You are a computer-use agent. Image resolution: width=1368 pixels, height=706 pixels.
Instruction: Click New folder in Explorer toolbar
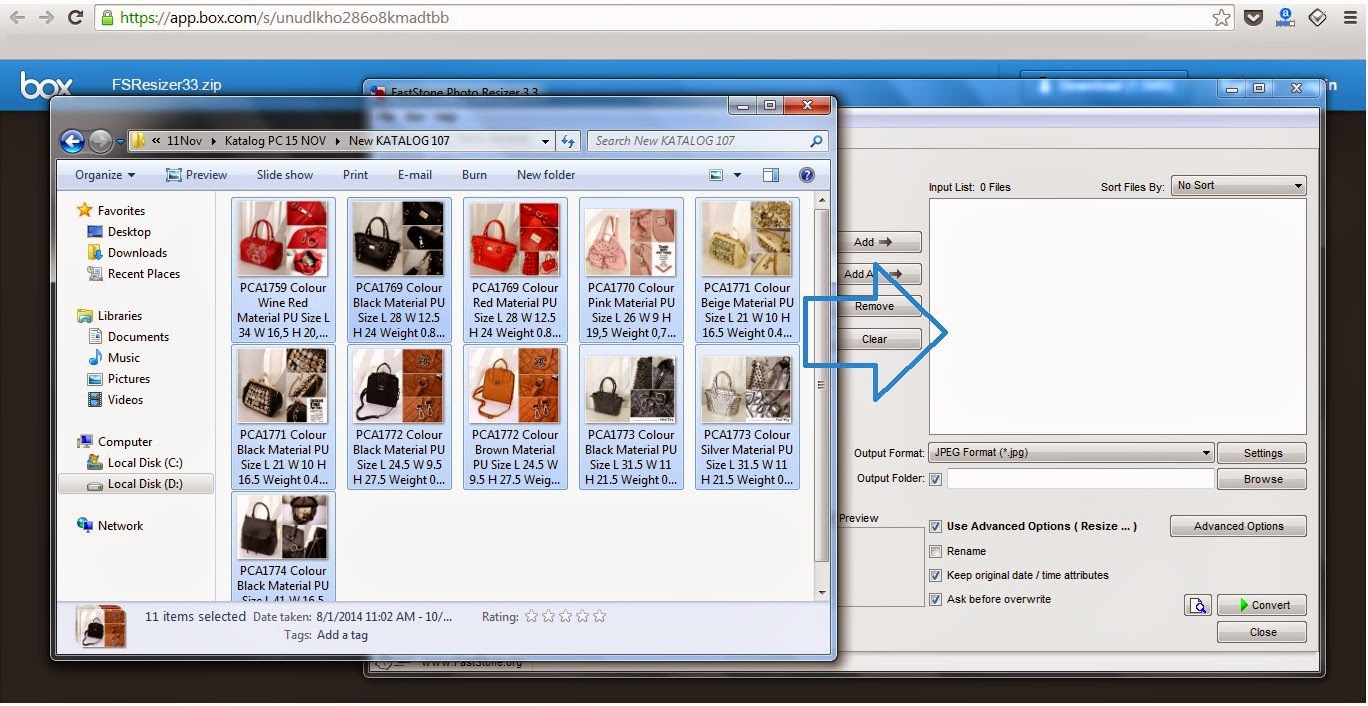click(546, 175)
